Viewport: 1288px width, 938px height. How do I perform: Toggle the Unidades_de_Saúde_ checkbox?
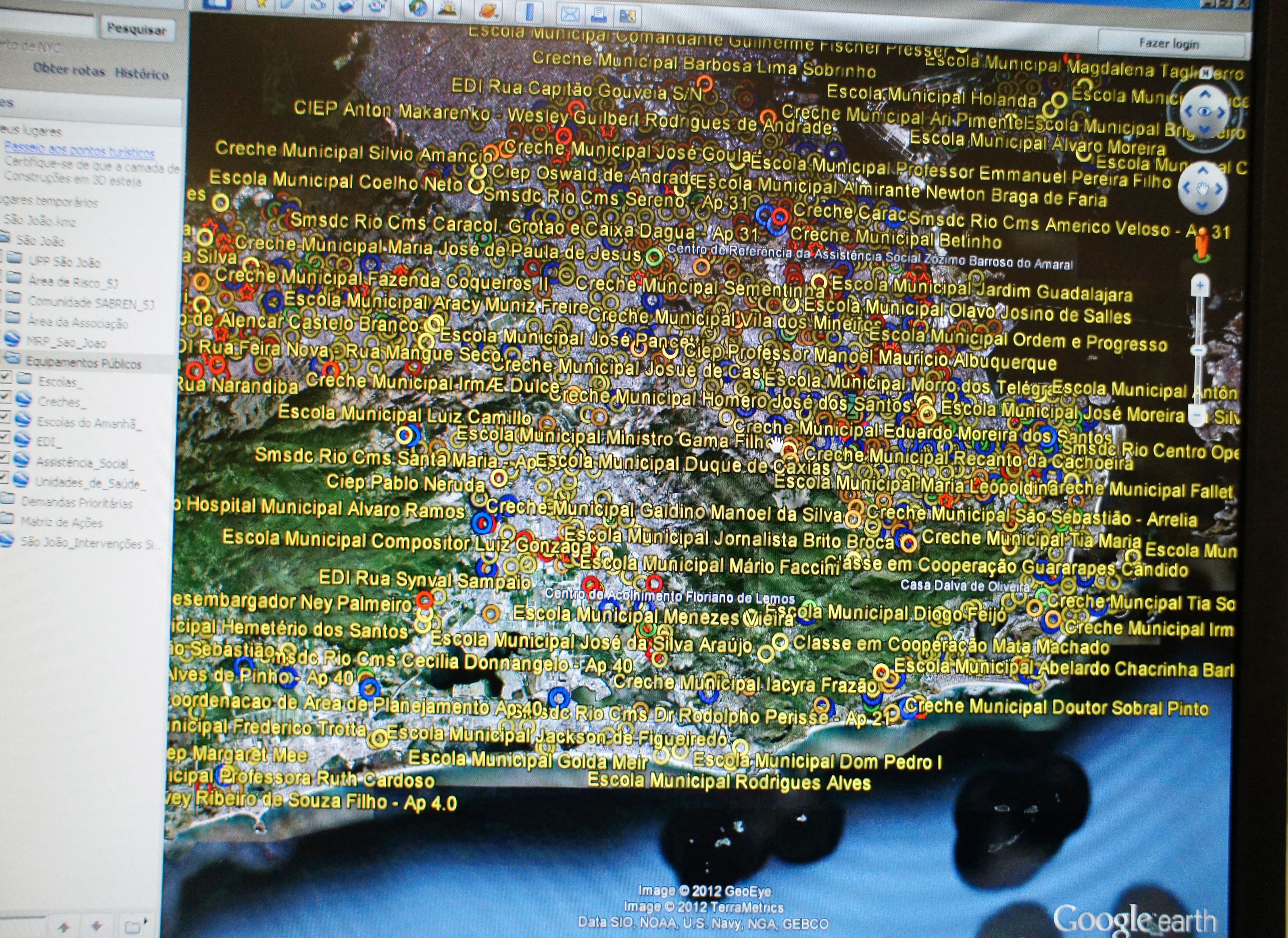pyautogui.click(x=5, y=477)
